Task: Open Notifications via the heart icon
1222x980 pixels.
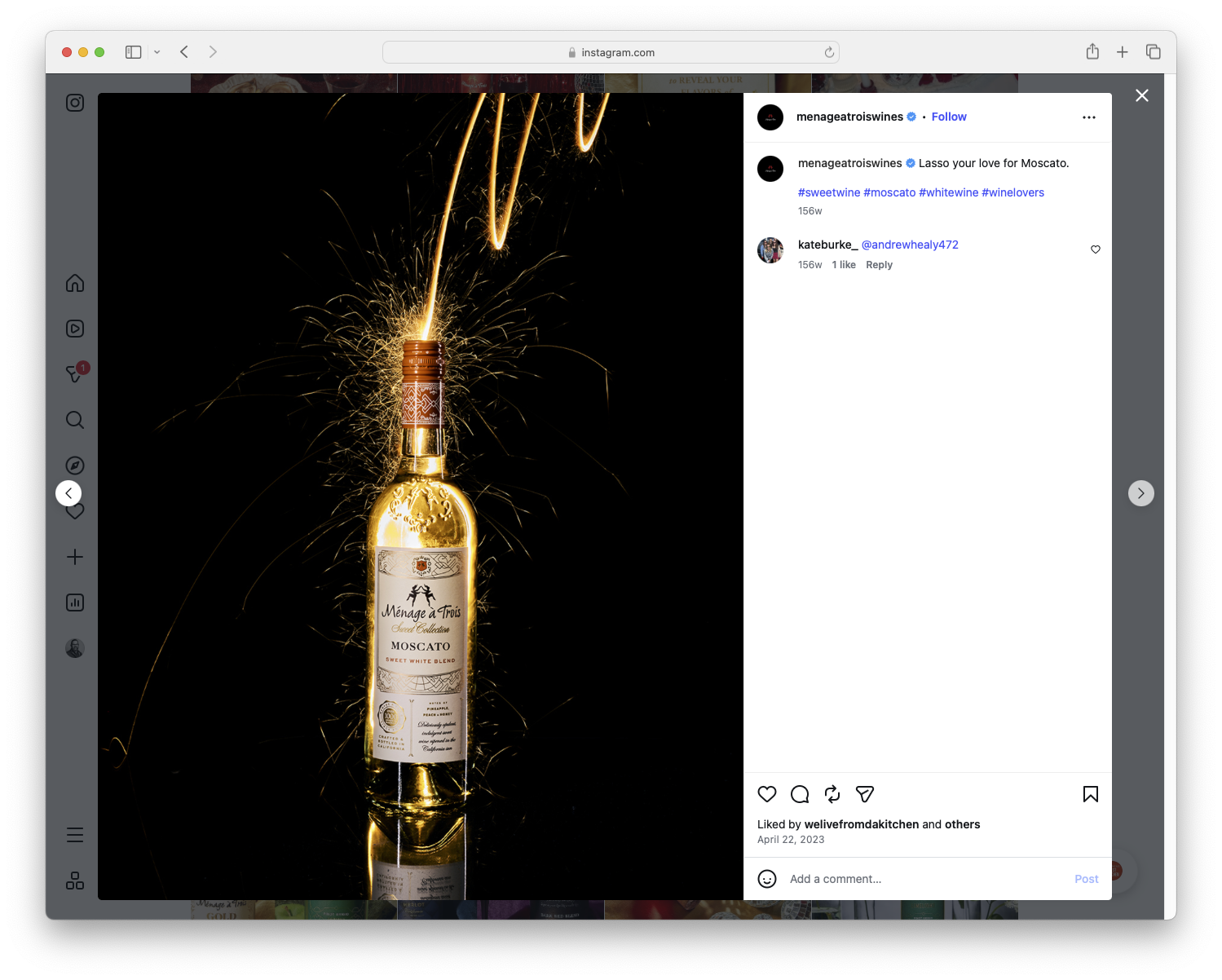Action: (74, 511)
